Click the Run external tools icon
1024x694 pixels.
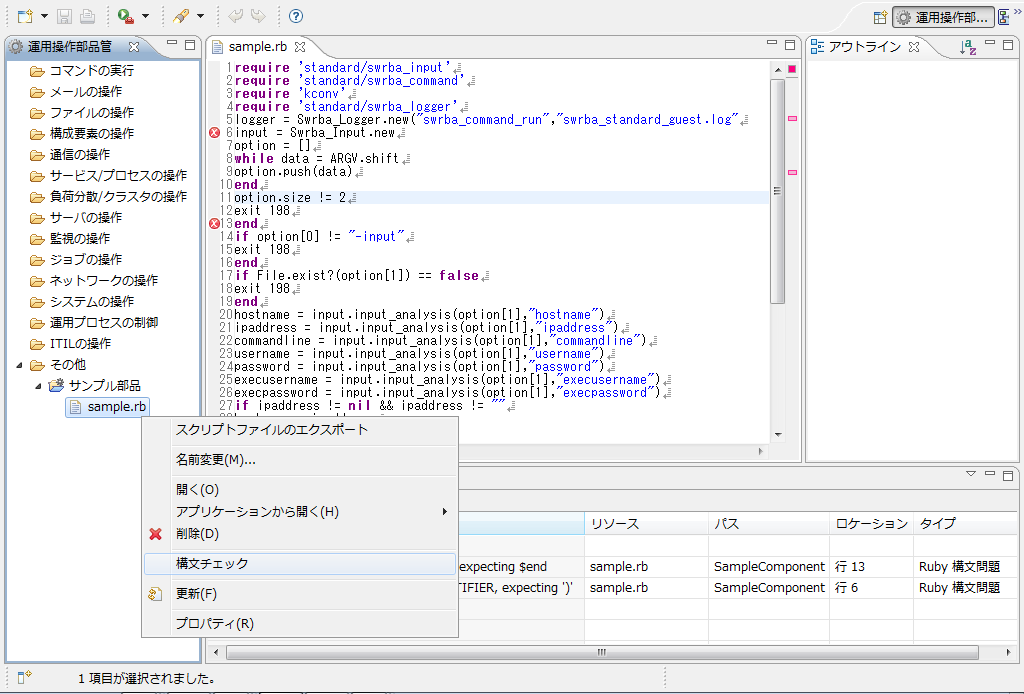pos(125,16)
